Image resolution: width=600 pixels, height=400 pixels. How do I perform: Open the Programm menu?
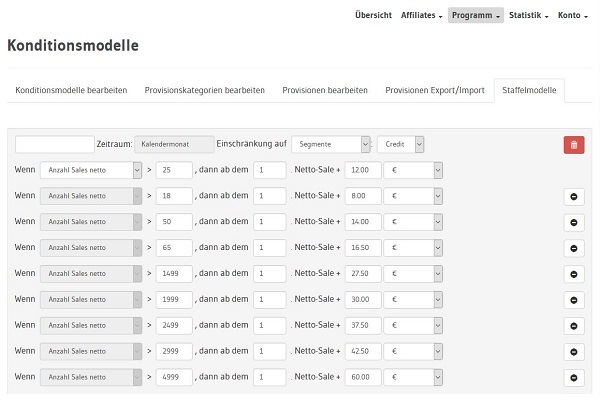click(475, 16)
